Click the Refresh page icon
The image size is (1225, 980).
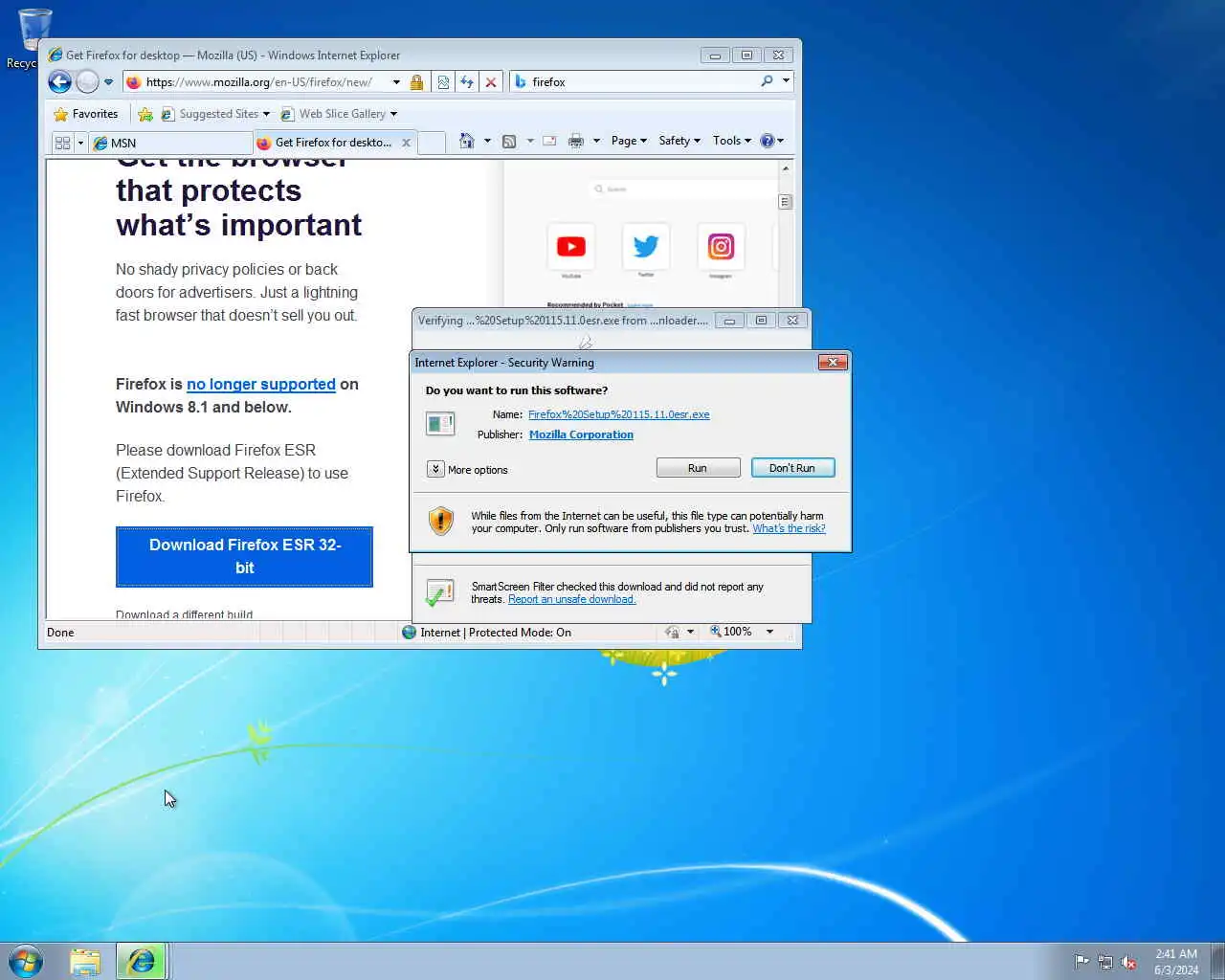(467, 82)
